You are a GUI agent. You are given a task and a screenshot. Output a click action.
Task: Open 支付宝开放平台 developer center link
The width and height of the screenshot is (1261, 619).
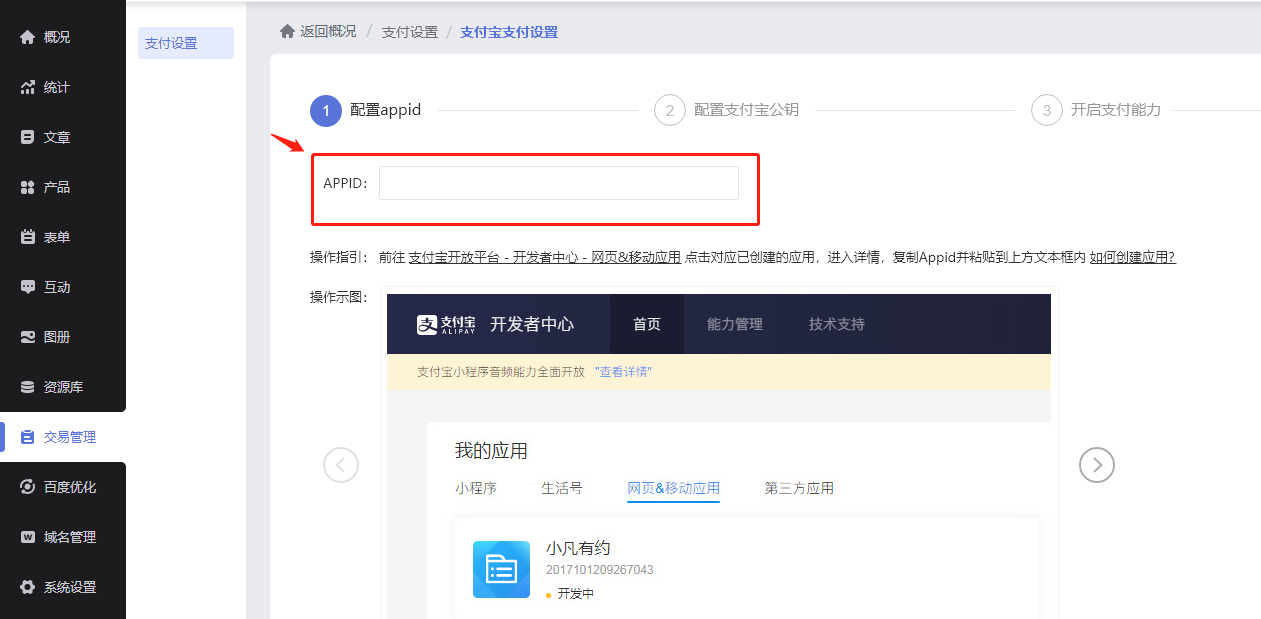545,257
